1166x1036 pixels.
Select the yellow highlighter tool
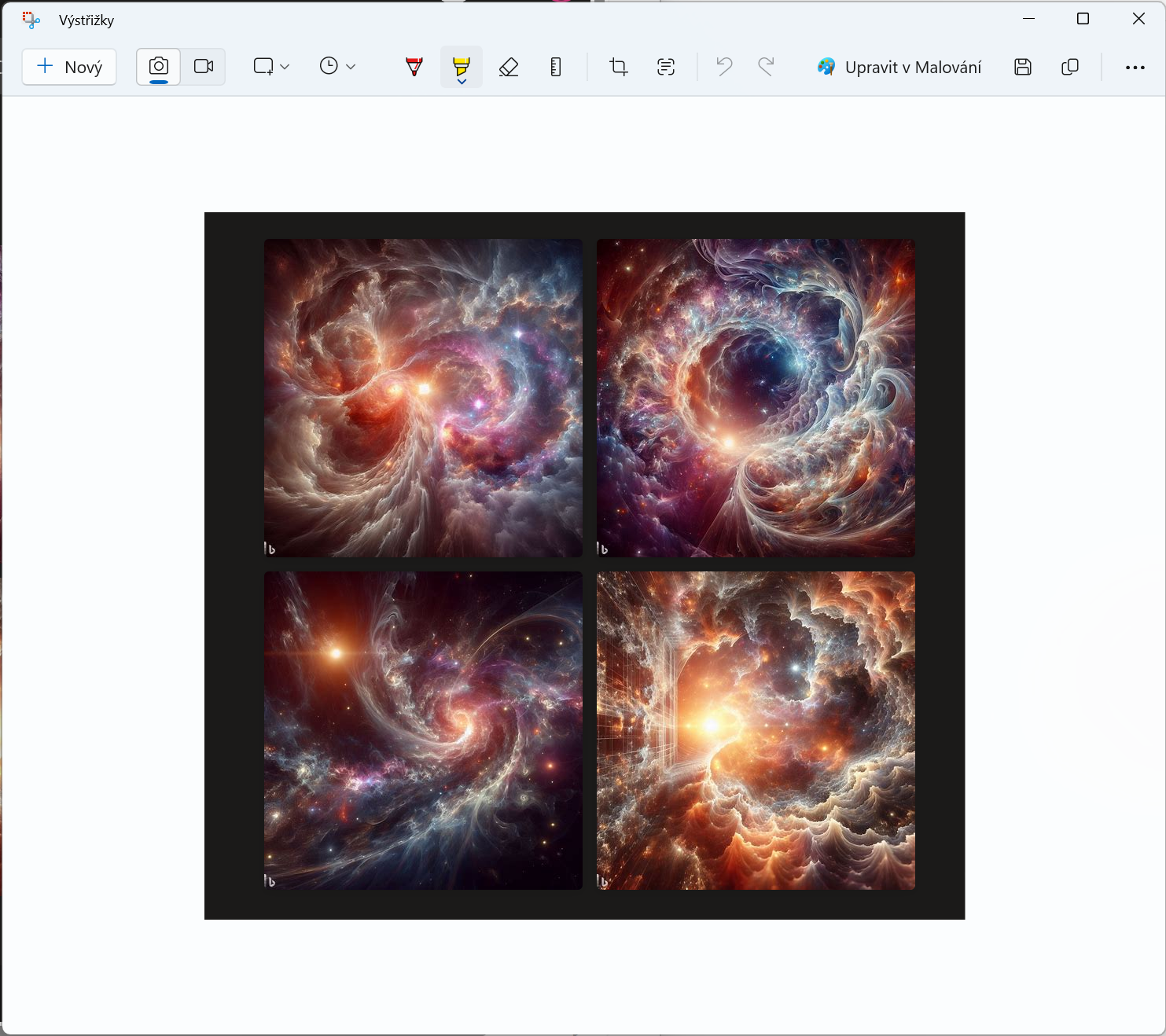[462, 67]
